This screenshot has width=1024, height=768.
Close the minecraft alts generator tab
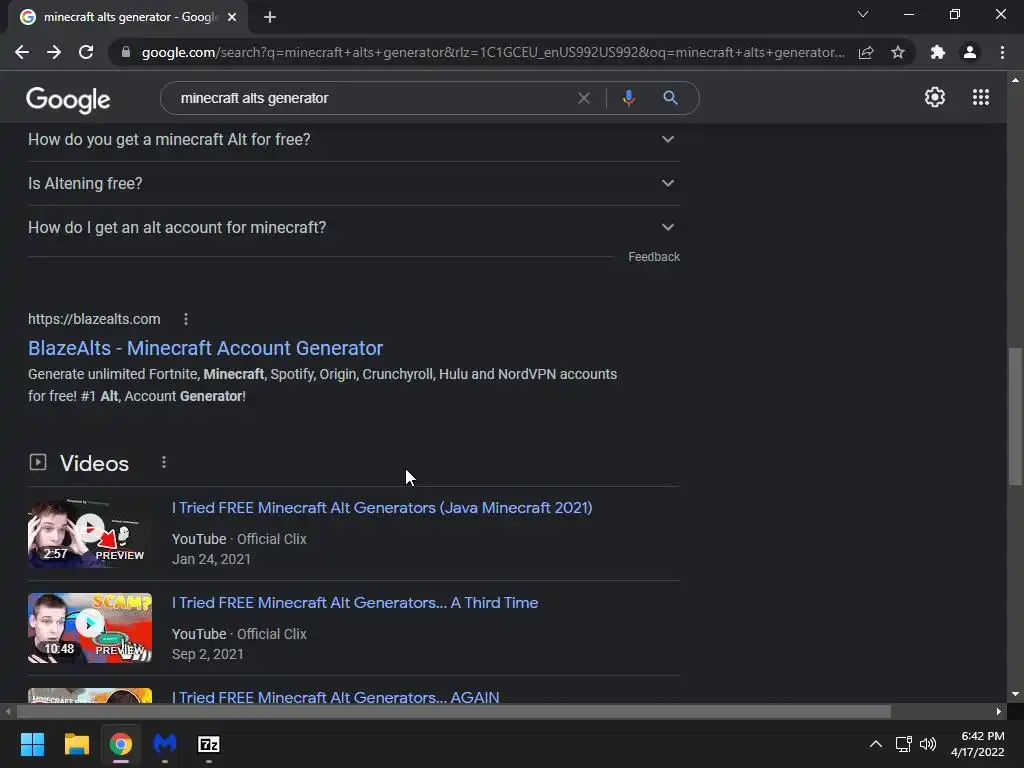point(232,18)
